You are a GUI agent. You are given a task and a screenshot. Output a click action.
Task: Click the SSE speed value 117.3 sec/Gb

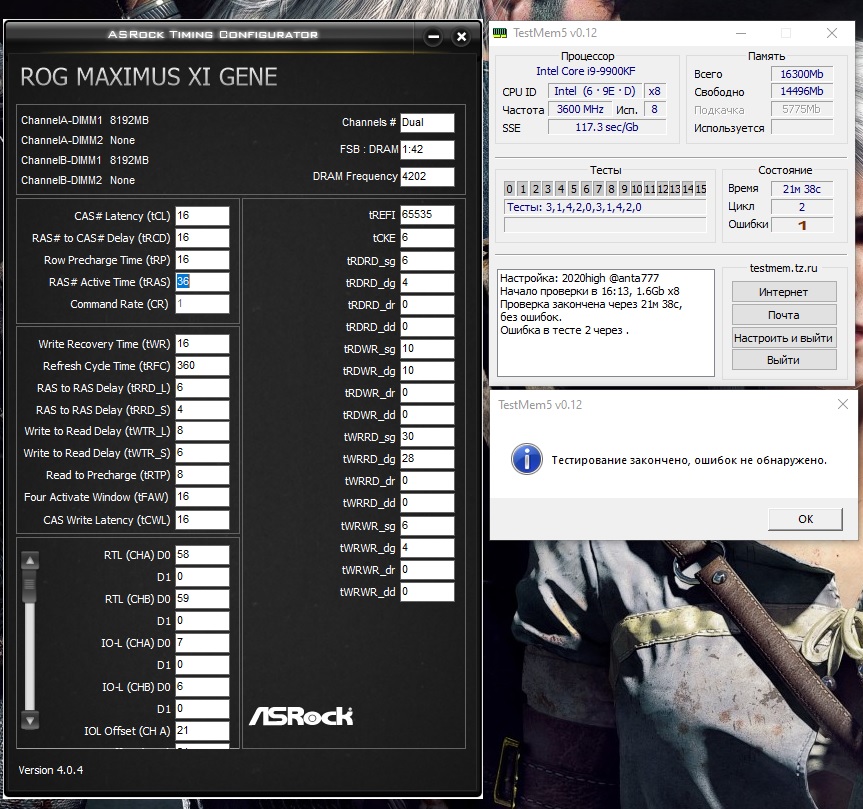pyautogui.click(x=607, y=127)
